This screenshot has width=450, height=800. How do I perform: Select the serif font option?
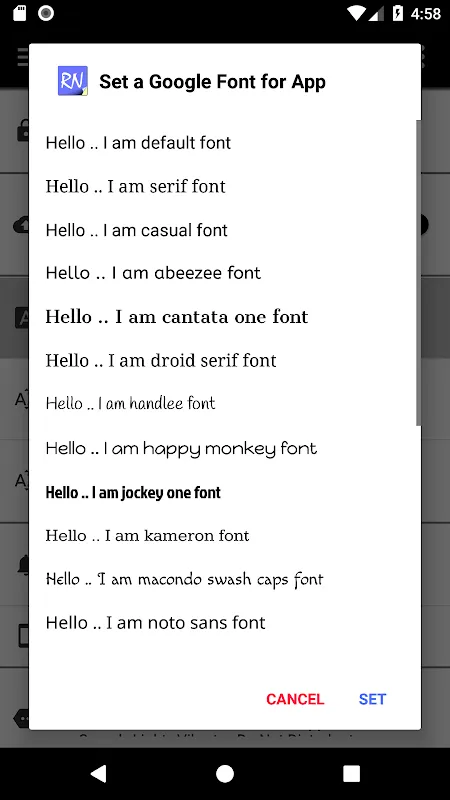(x=225, y=186)
